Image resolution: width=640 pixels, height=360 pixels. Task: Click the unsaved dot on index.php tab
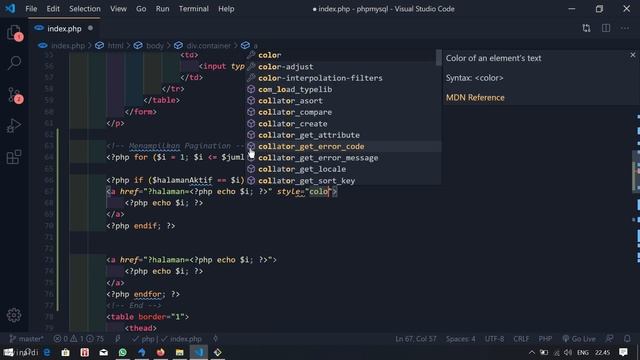(x=90, y=28)
